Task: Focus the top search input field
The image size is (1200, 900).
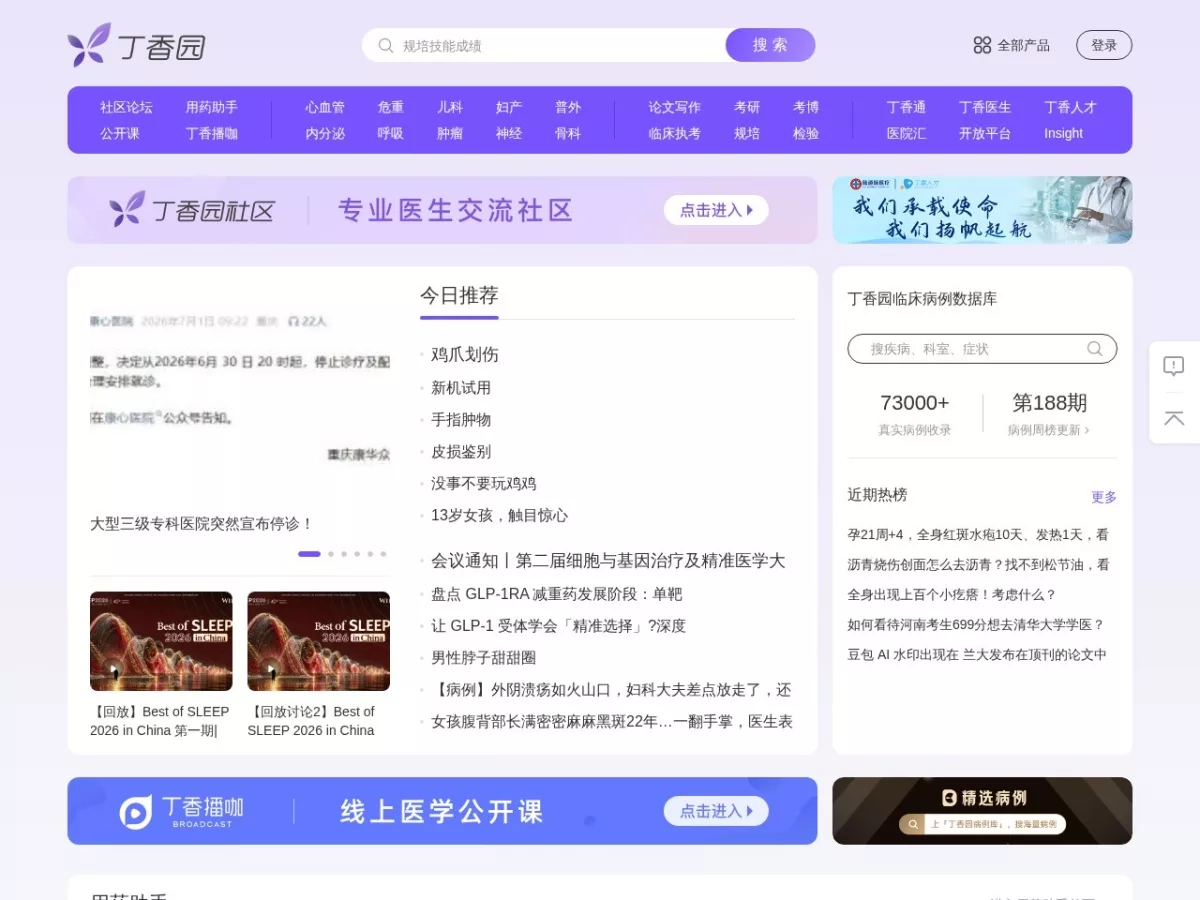Action: tap(560, 45)
